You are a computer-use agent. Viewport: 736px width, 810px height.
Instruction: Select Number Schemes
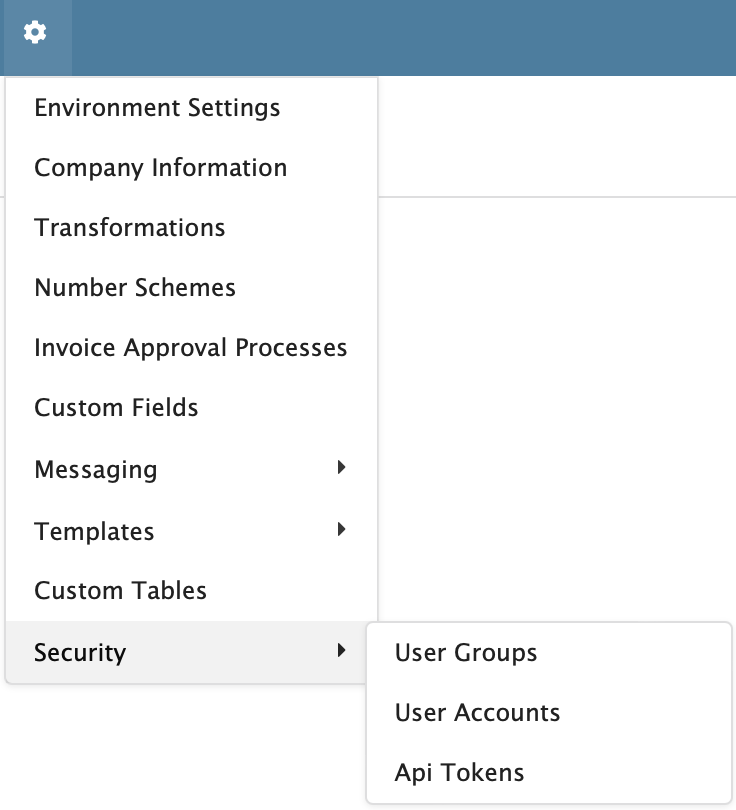coord(135,288)
